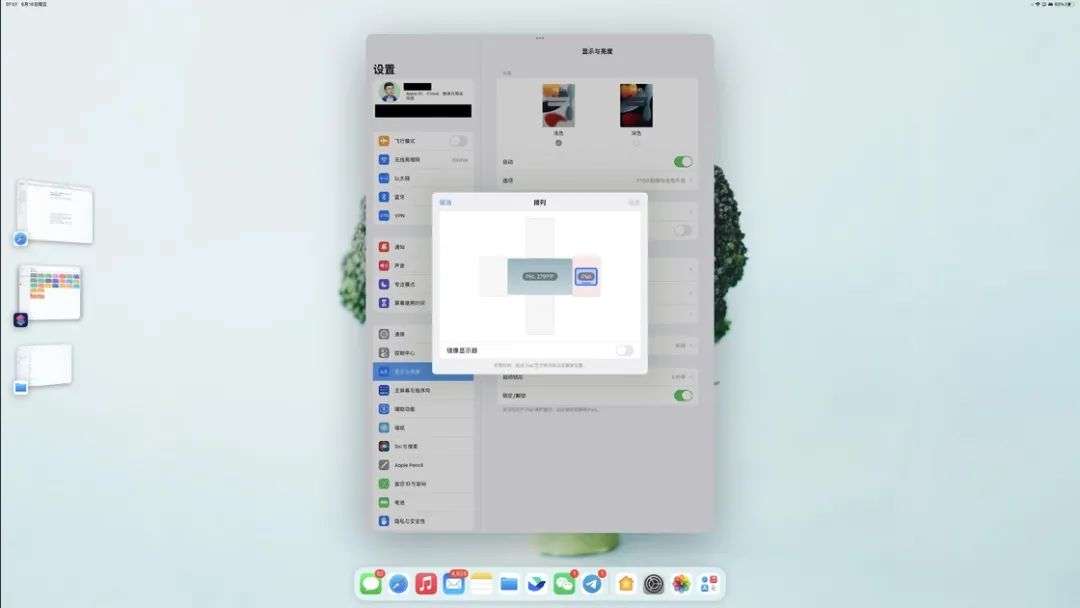Tap Cancel (取消) in the Arrangement dialog

446,202
